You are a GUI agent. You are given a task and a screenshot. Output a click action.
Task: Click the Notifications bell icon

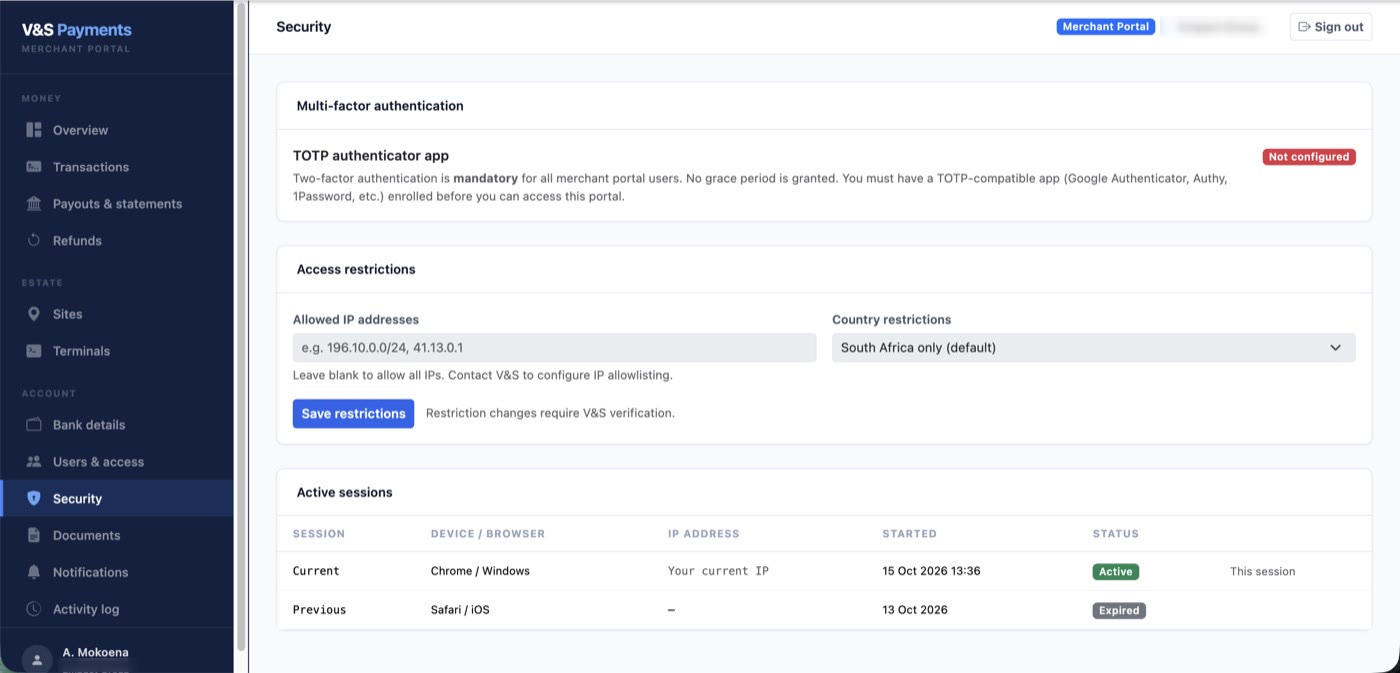click(x=34, y=572)
